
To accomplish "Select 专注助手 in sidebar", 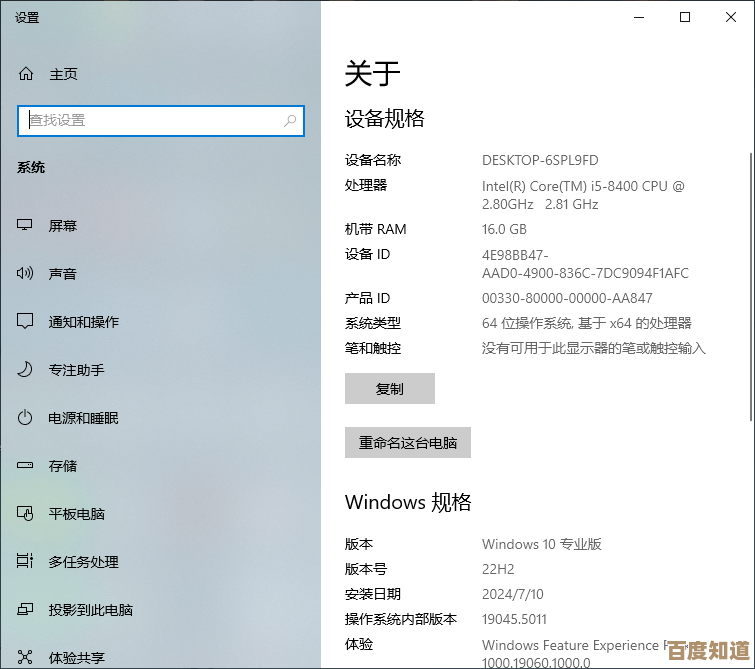I will pyautogui.click(x=77, y=370).
